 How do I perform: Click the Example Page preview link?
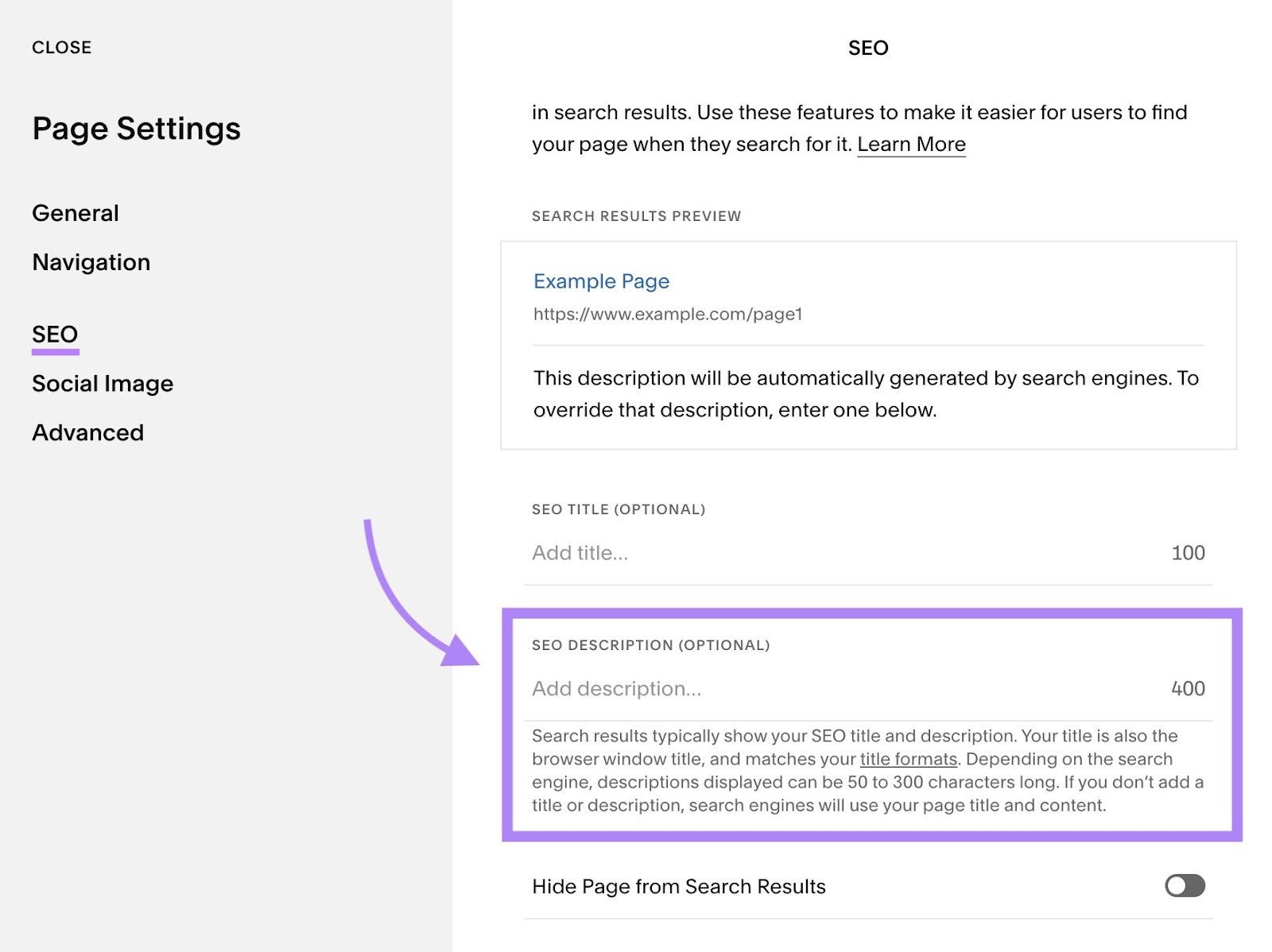click(601, 281)
